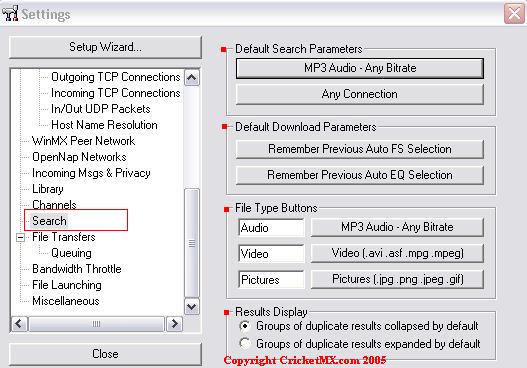Viewport: 527px width, 368px height.
Task: Select the Search tree item
Action: tap(49, 221)
